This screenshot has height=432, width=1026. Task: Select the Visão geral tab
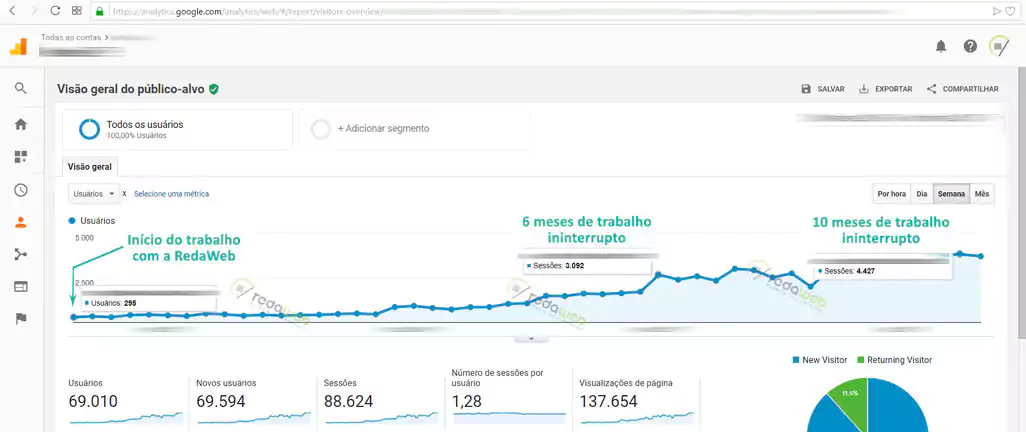coord(90,167)
